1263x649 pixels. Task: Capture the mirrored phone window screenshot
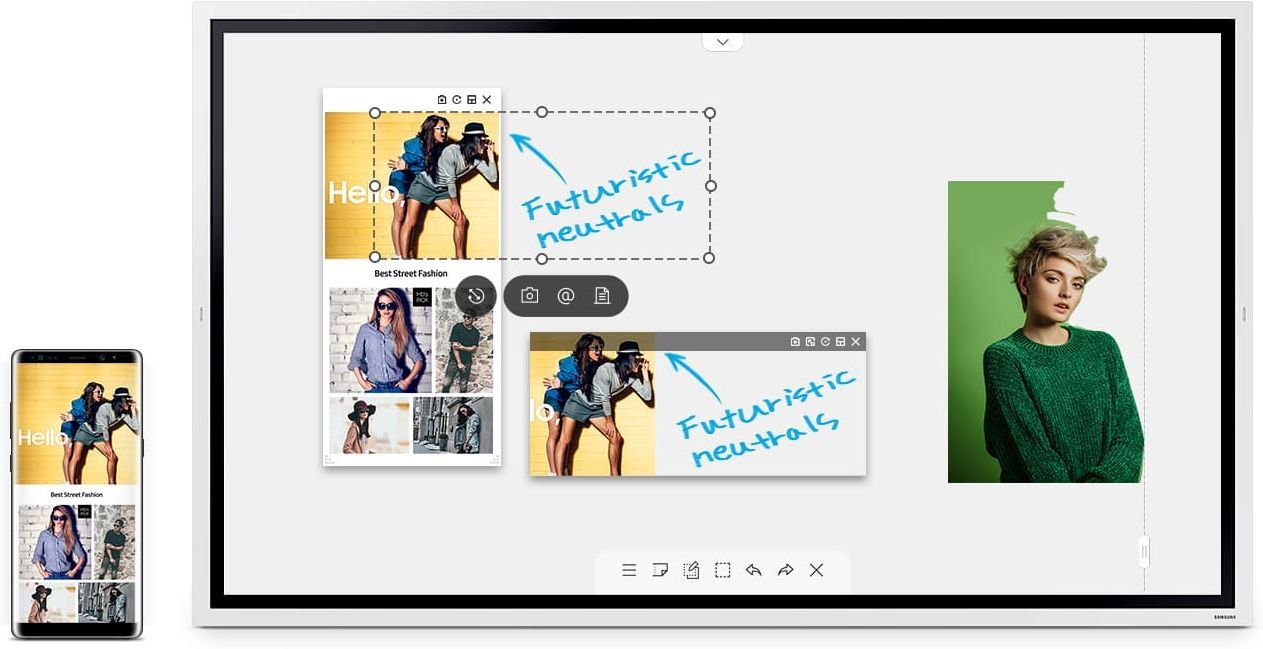pyautogui.click(x=442, y=100)
